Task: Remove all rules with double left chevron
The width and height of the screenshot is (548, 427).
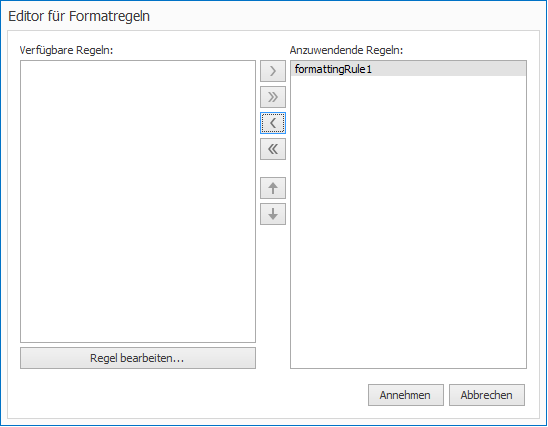Action: click(273, 149)
